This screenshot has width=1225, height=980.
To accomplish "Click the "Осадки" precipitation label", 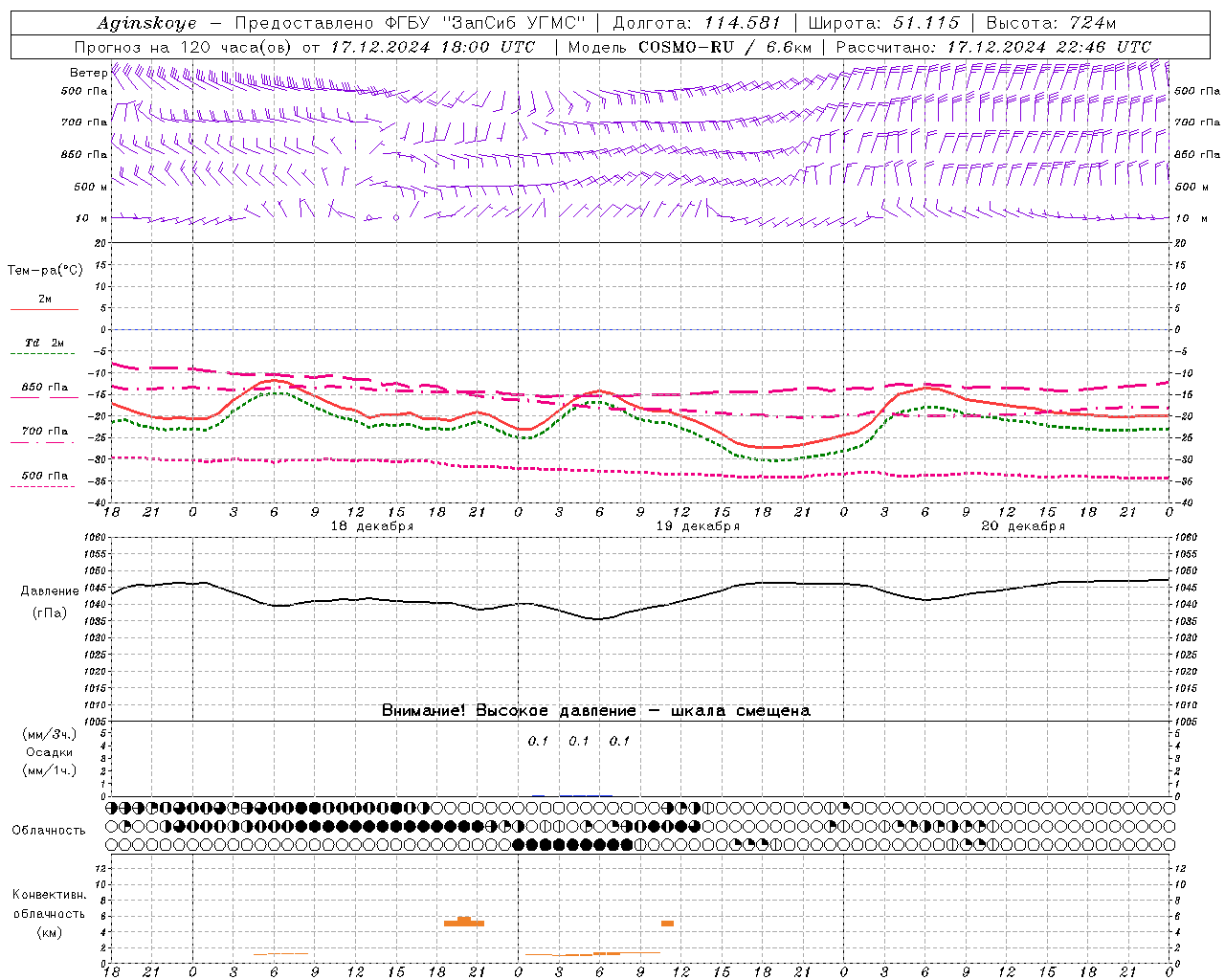I will coord(50,752).
